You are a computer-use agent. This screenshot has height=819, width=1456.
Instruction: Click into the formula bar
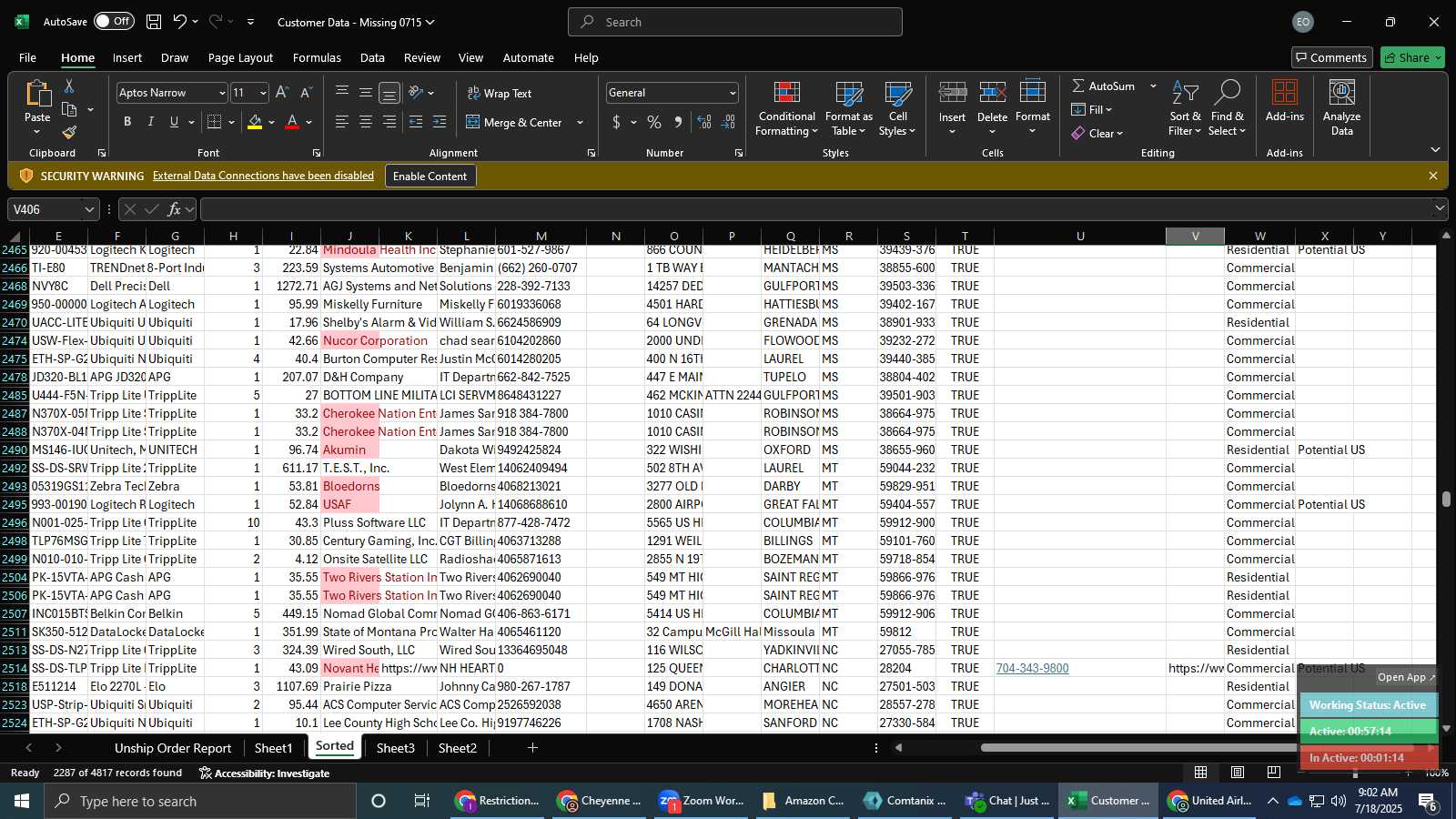coord(816,209)
